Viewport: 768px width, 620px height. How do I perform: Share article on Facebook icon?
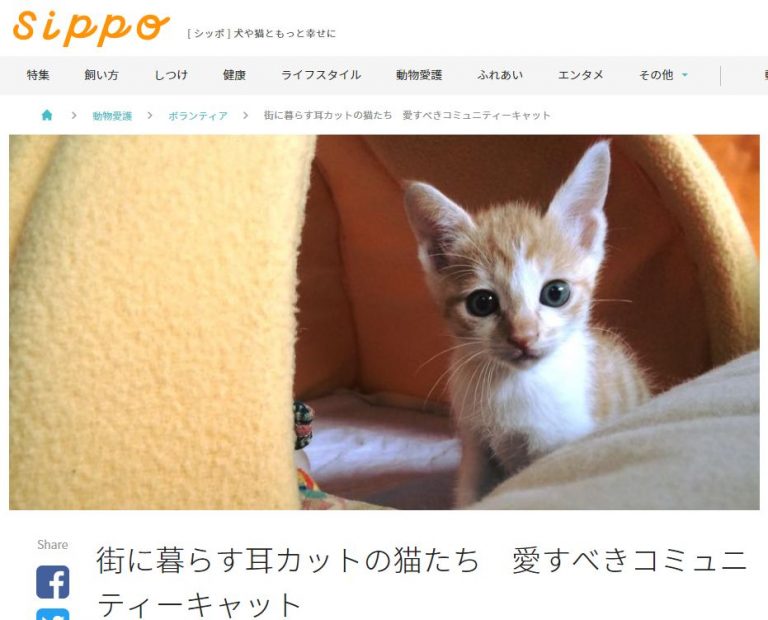coord(53,582)
